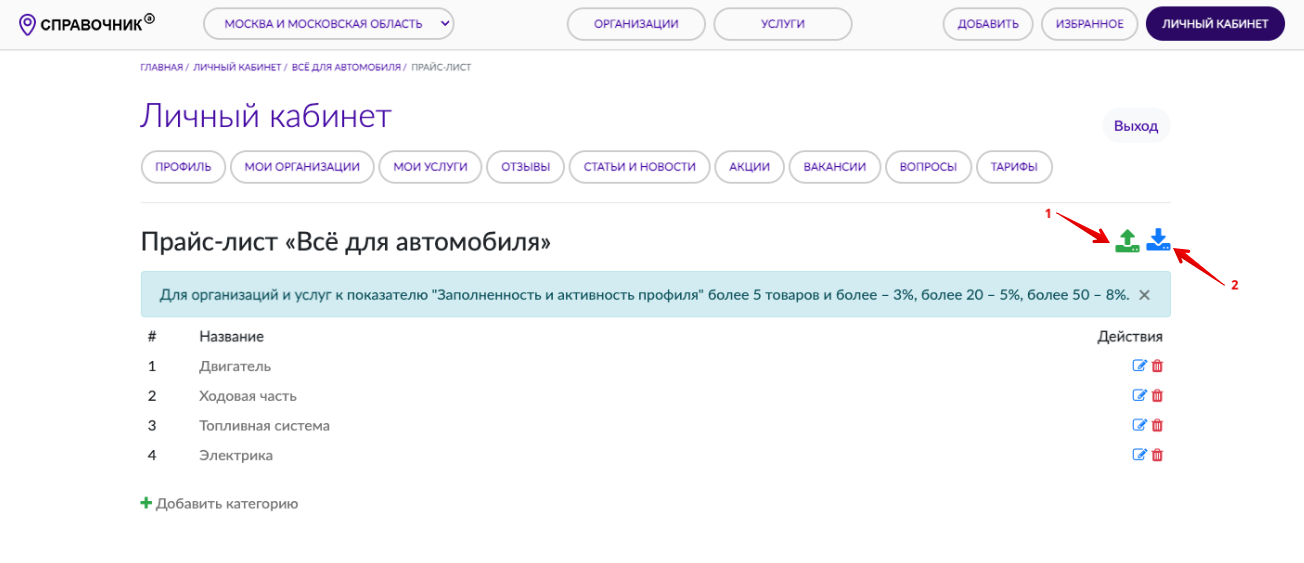Screen dimensions: 1304x563
Task: Switch to the Мои услуги tab
Action: click(431, 167)
